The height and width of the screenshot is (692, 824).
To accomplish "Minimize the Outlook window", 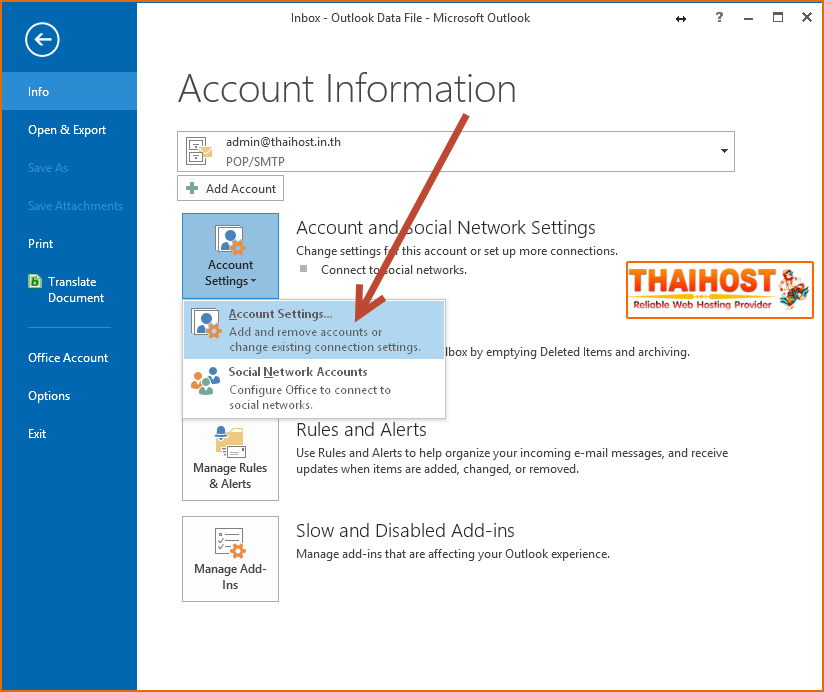I will pyautogui.click(x=749, y=18).
